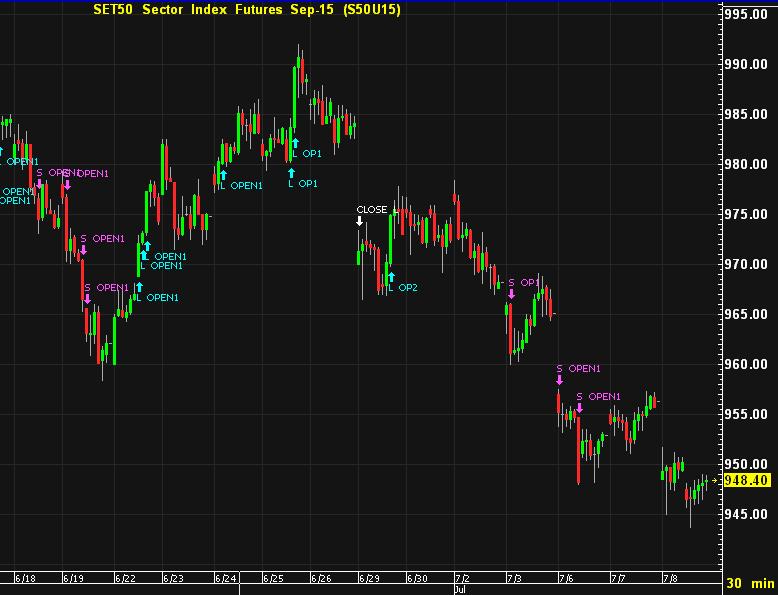Screen dimensions: 778x595
Task: Click the 7/8 date on time axis
Action: pos(670,578)
